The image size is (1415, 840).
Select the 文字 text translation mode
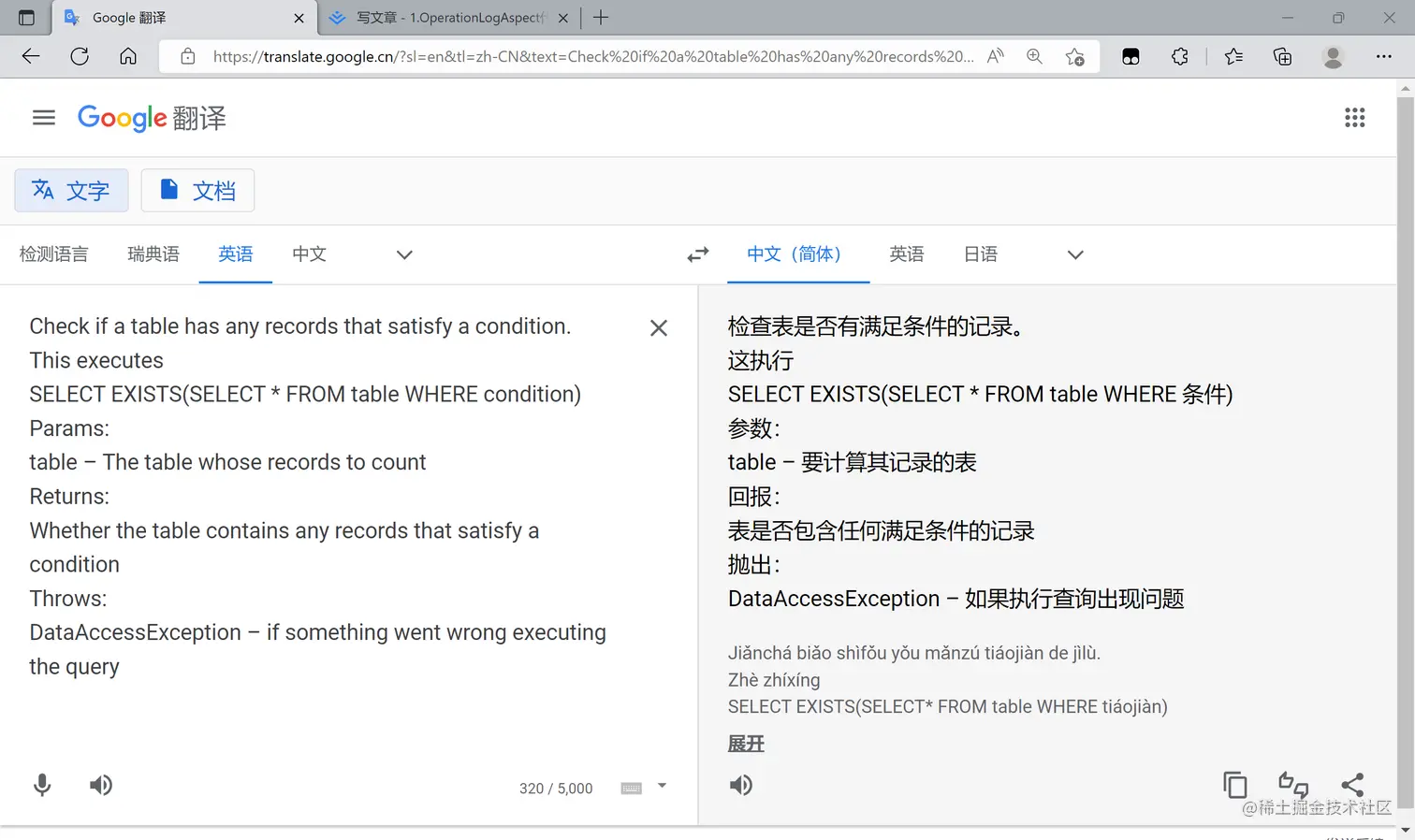(x=71, y=191)
